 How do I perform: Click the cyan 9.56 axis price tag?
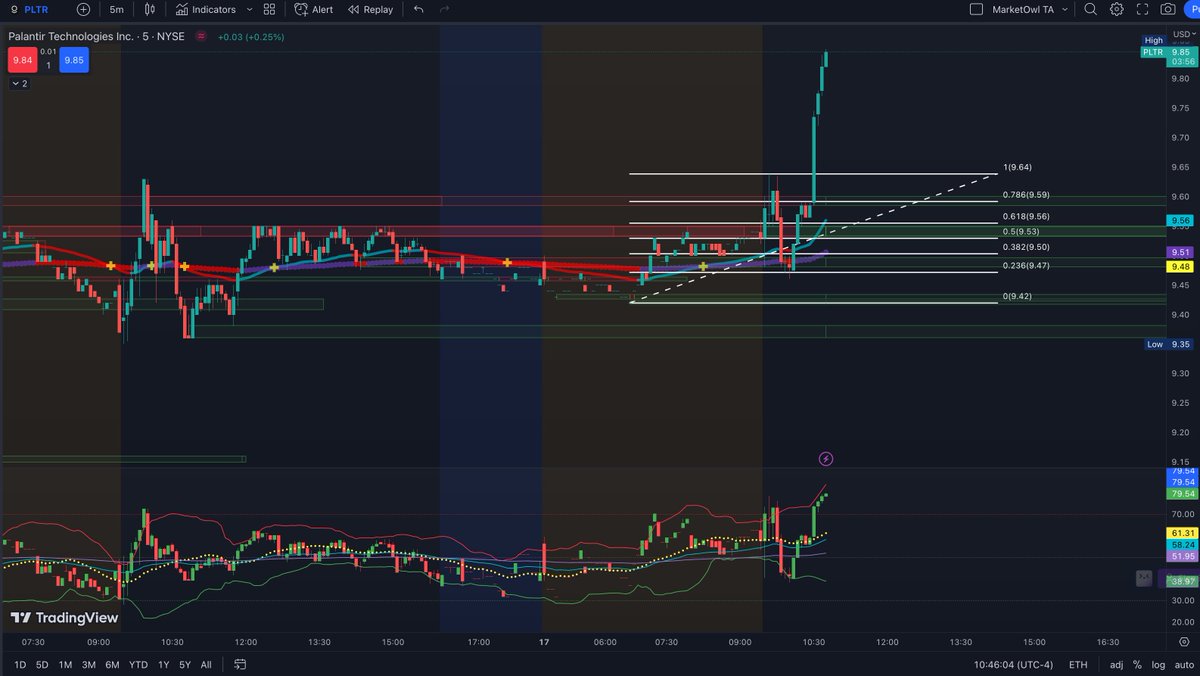tap(1180, 220)
